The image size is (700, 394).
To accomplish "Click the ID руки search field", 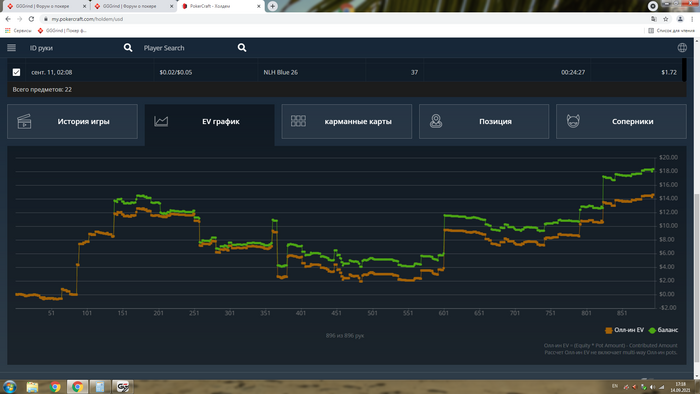I will [74, 48].
